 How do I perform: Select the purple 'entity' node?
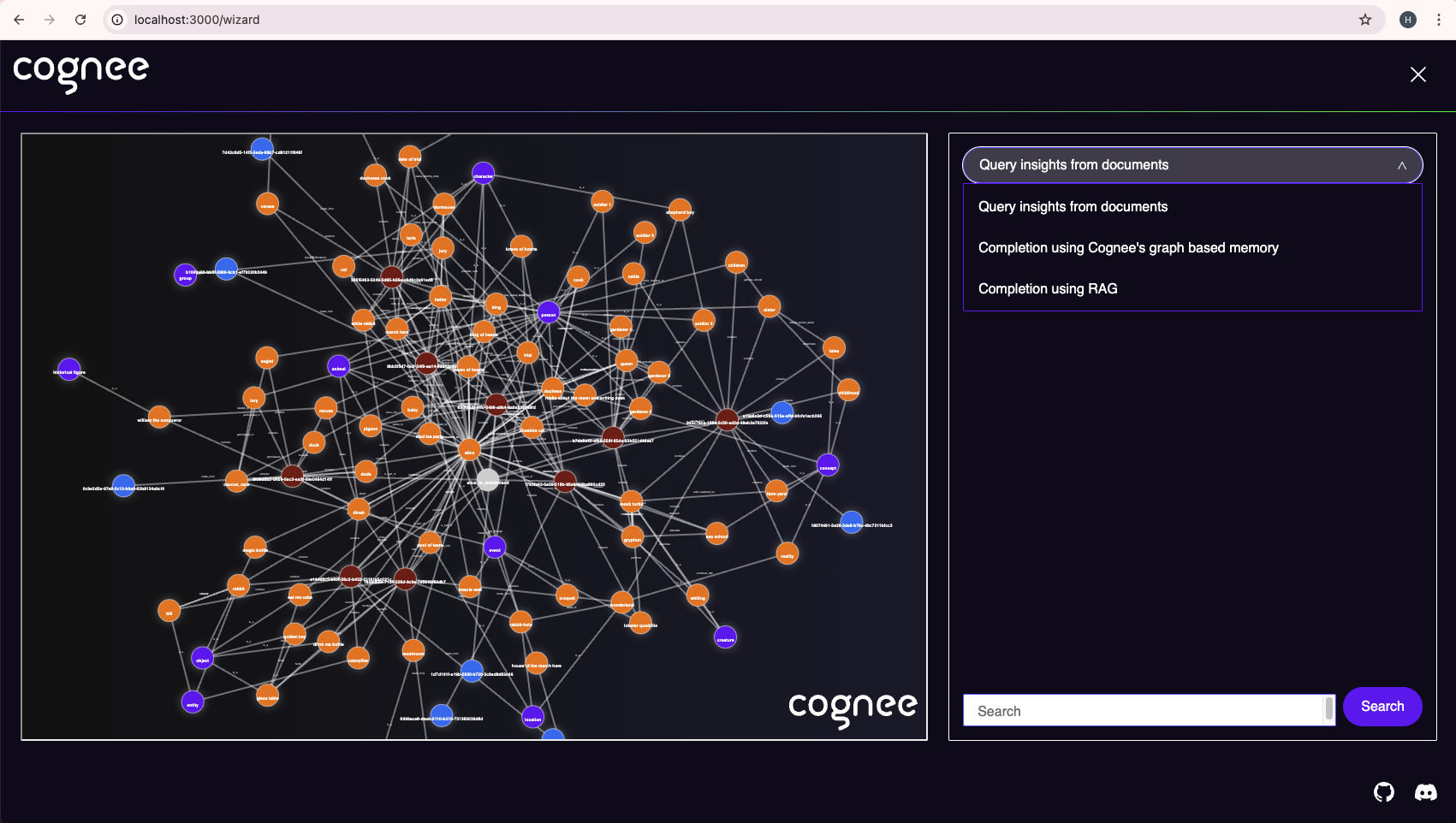pos(193,702)
